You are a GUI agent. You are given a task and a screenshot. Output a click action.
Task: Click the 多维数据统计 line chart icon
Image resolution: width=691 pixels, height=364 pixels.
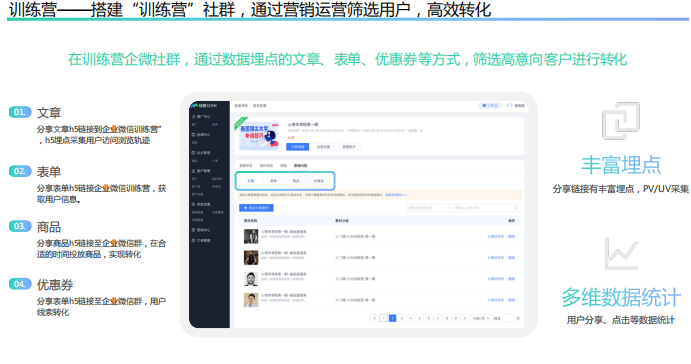(x=621, y=253)
